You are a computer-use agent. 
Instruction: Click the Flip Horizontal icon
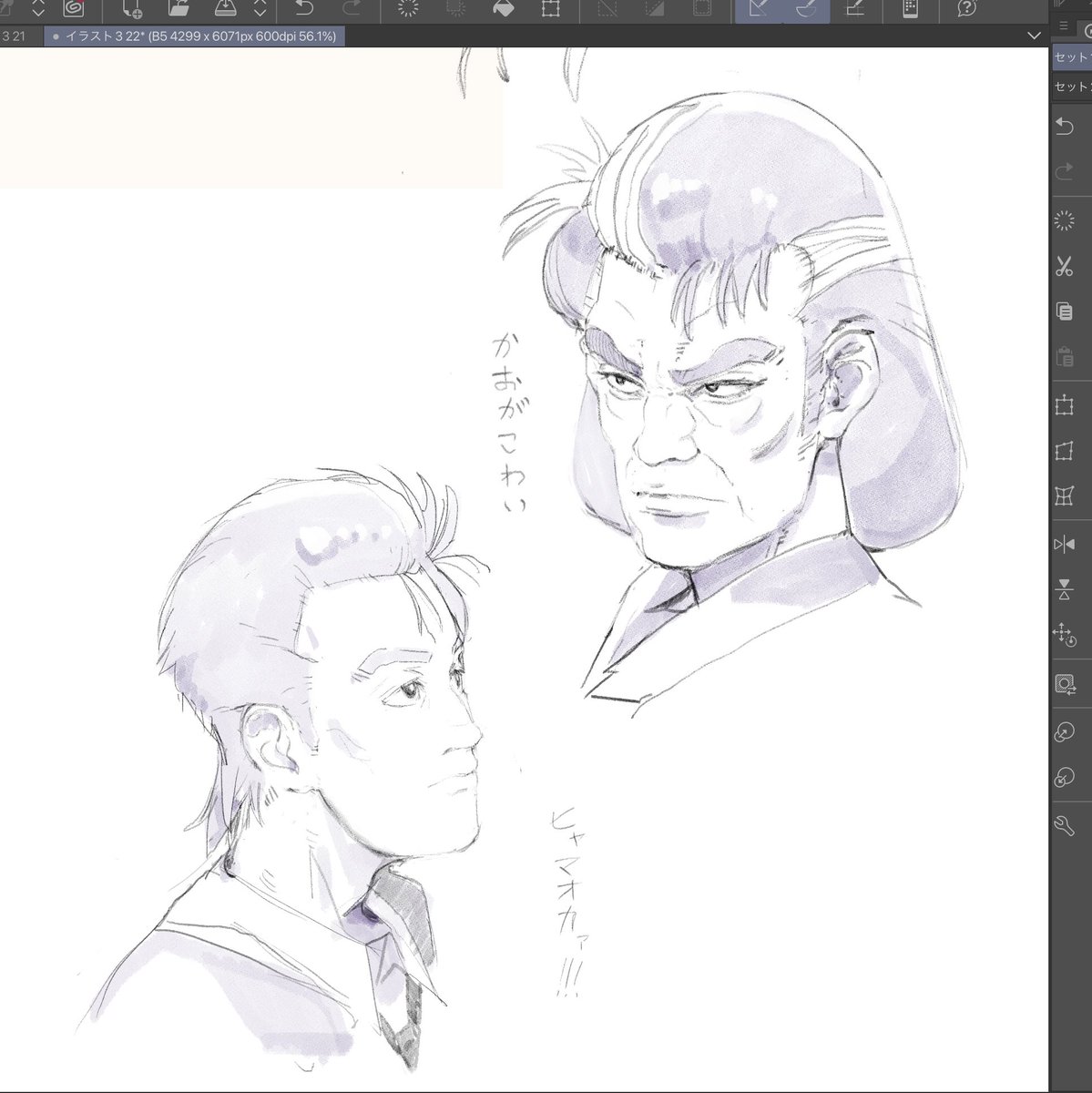coord(1064,545)
